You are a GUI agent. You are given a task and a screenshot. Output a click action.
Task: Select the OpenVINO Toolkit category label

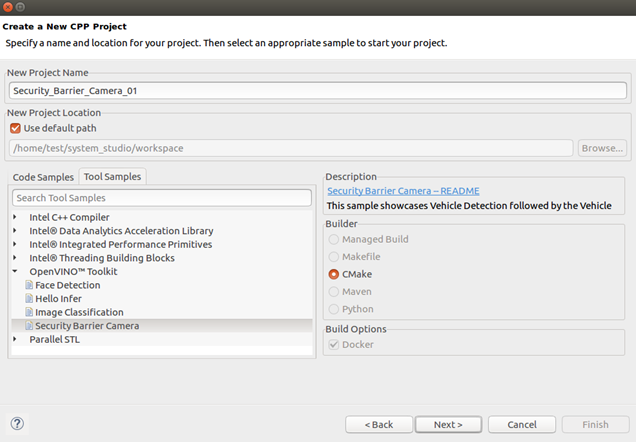click(73, 272)
